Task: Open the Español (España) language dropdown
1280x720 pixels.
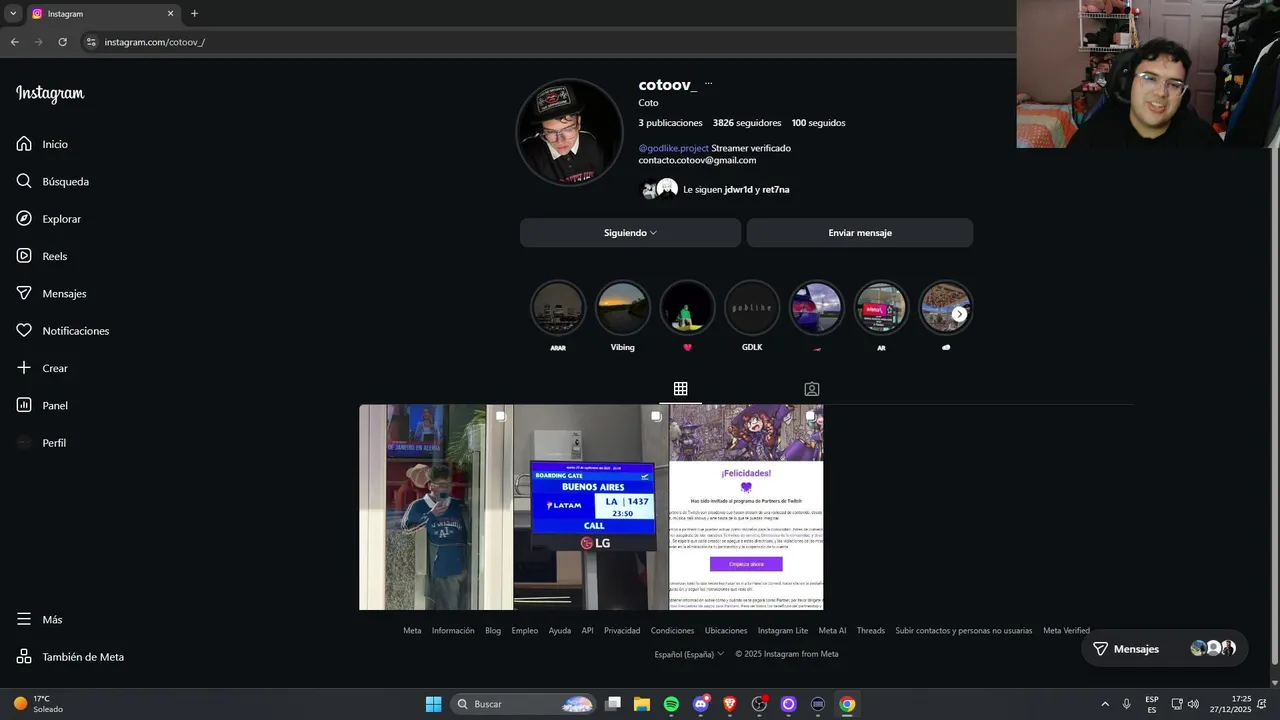Action: pyautogui.click(x=689, y=654)
